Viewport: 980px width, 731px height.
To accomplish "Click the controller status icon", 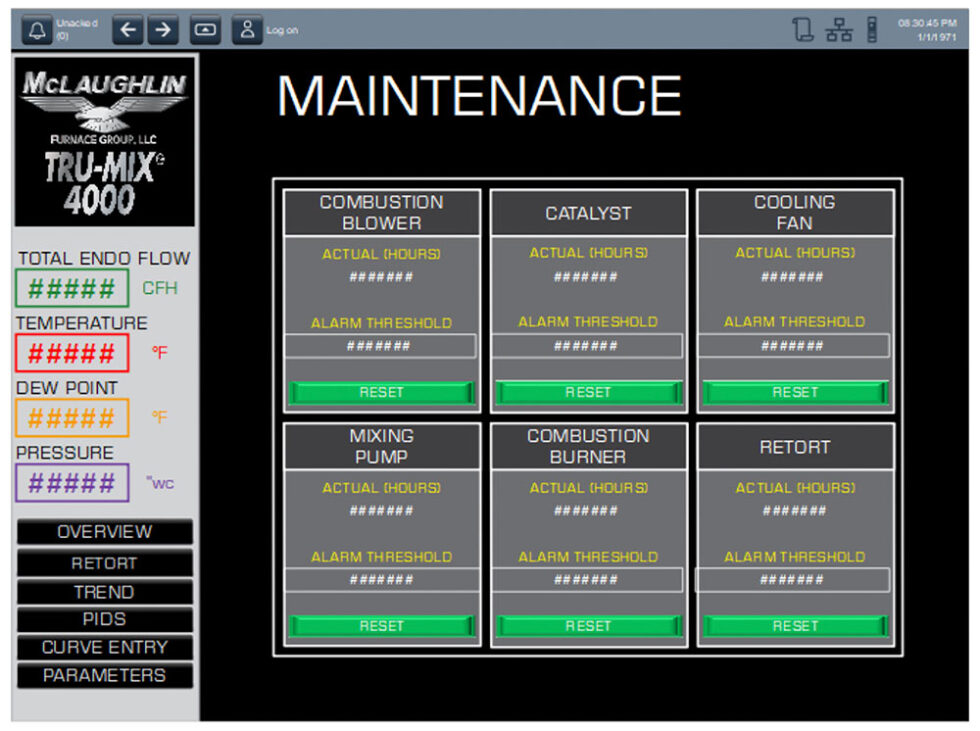I will point(872,30).
